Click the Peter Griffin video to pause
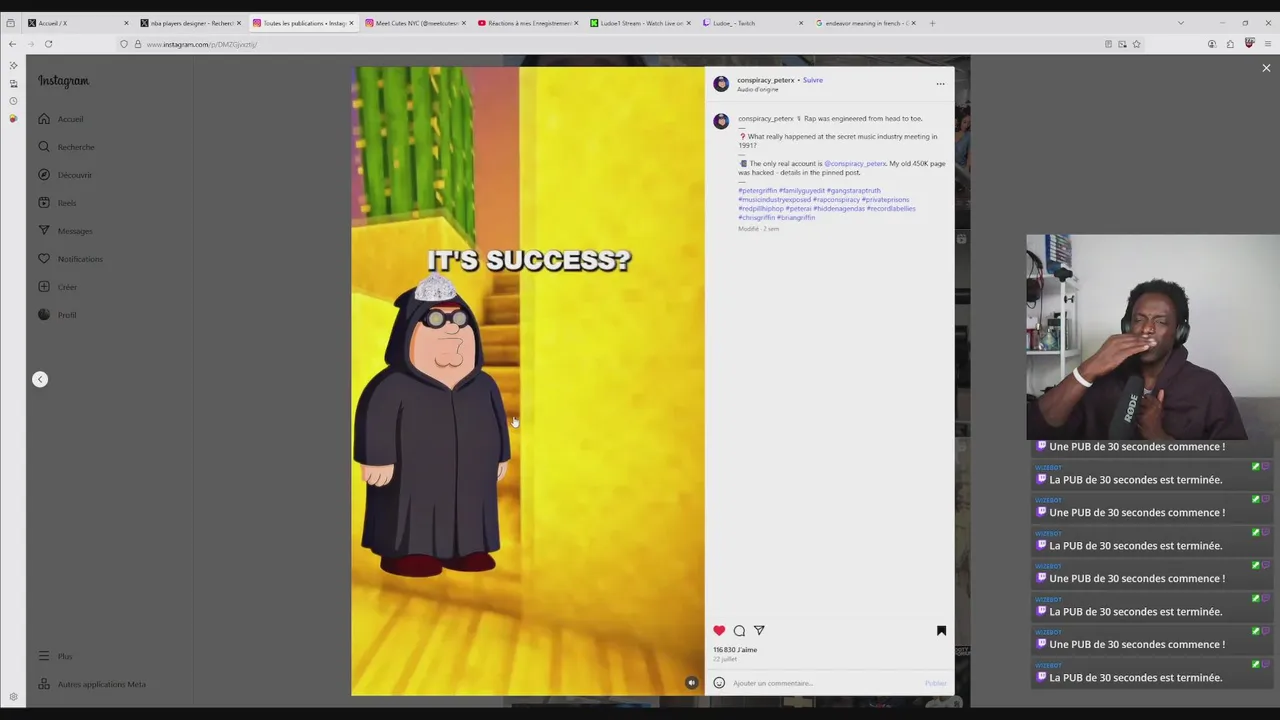Viewport: 1280px width, 720px height. (x=528, y=380)
